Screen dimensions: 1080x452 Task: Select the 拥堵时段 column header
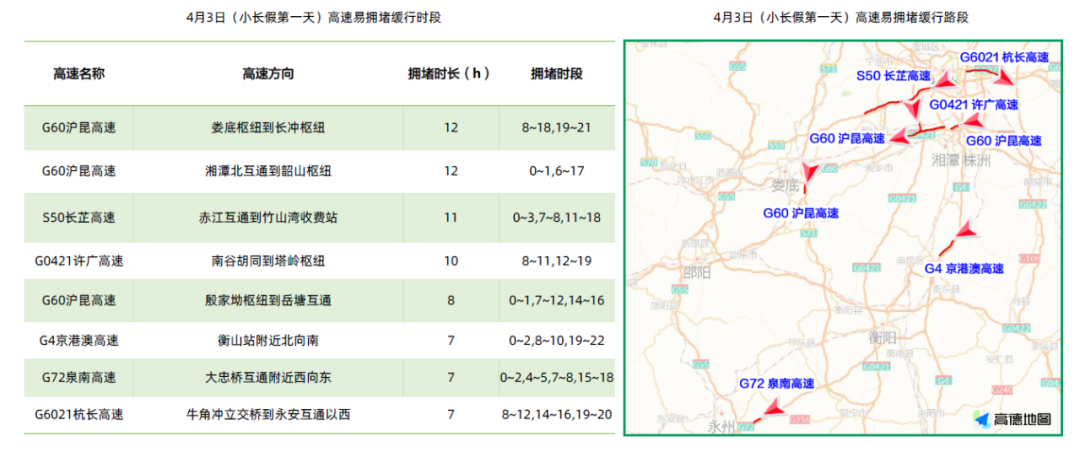(x=556, y=74)
